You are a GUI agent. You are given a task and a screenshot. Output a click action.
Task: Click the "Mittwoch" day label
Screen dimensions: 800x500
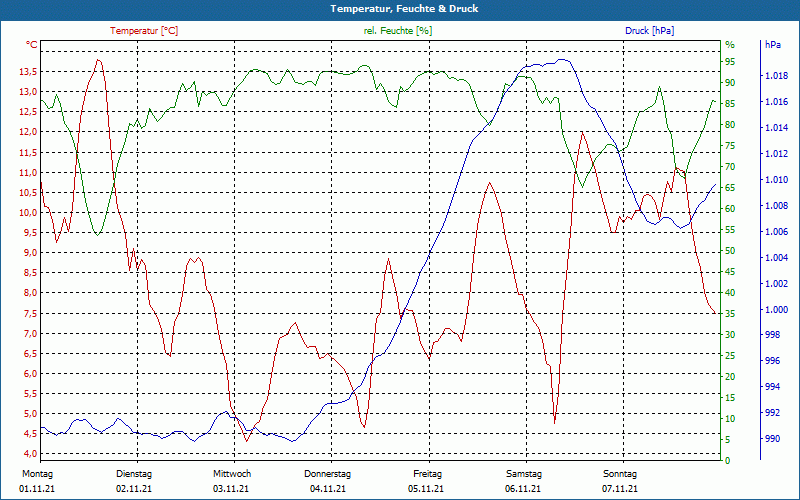[x=232, y=474]
